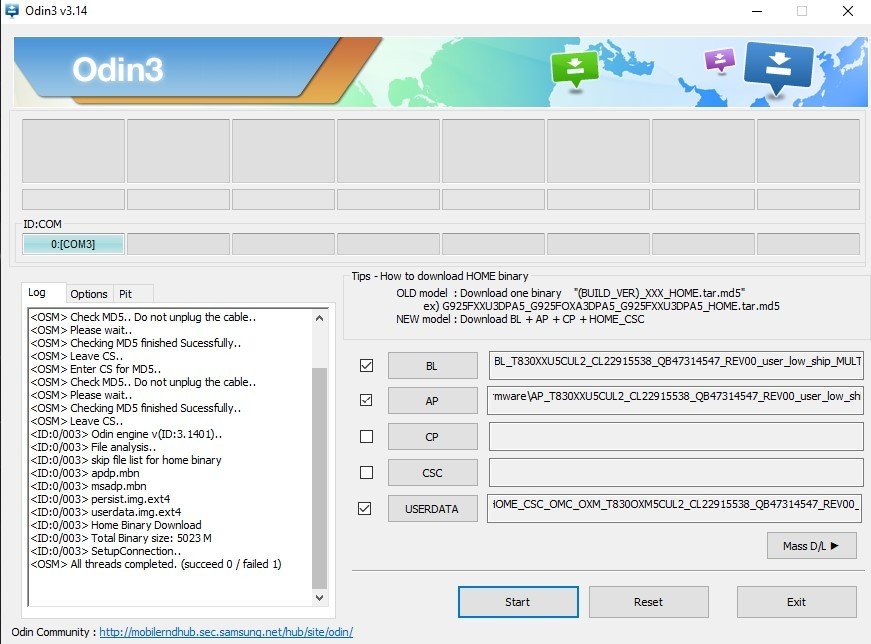Click the empty CP file path field
Screen dimensions: 871x644
(675, 437)
